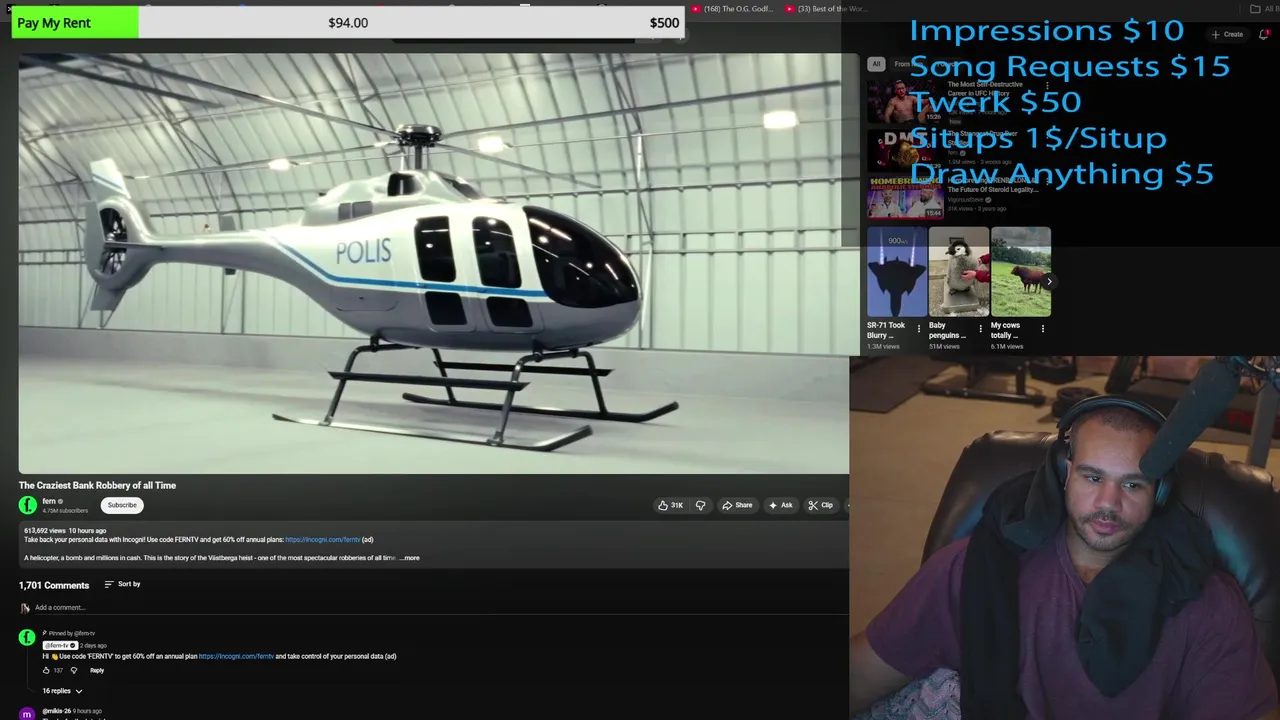Open the Strongest Drug Ever video thumbnail
This screenshot has width=1280, height=720.
(905, 148)
